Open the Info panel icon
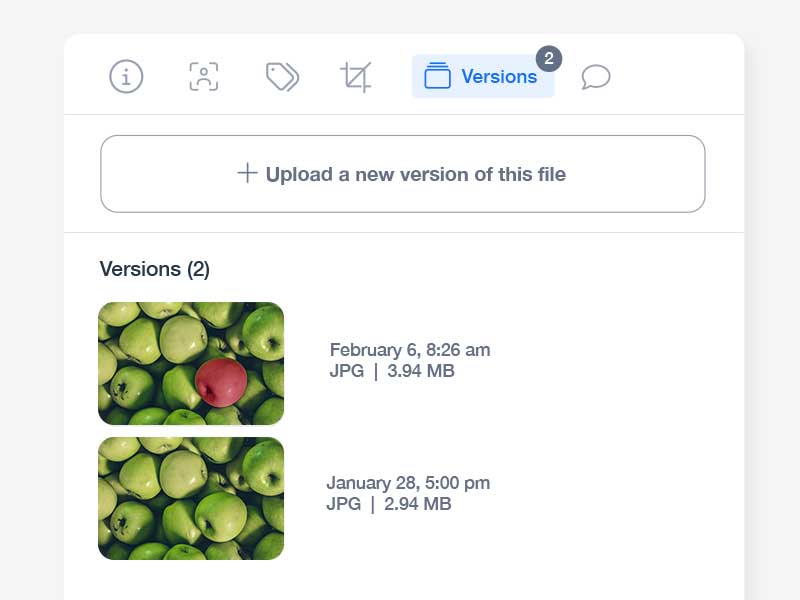 126,77
